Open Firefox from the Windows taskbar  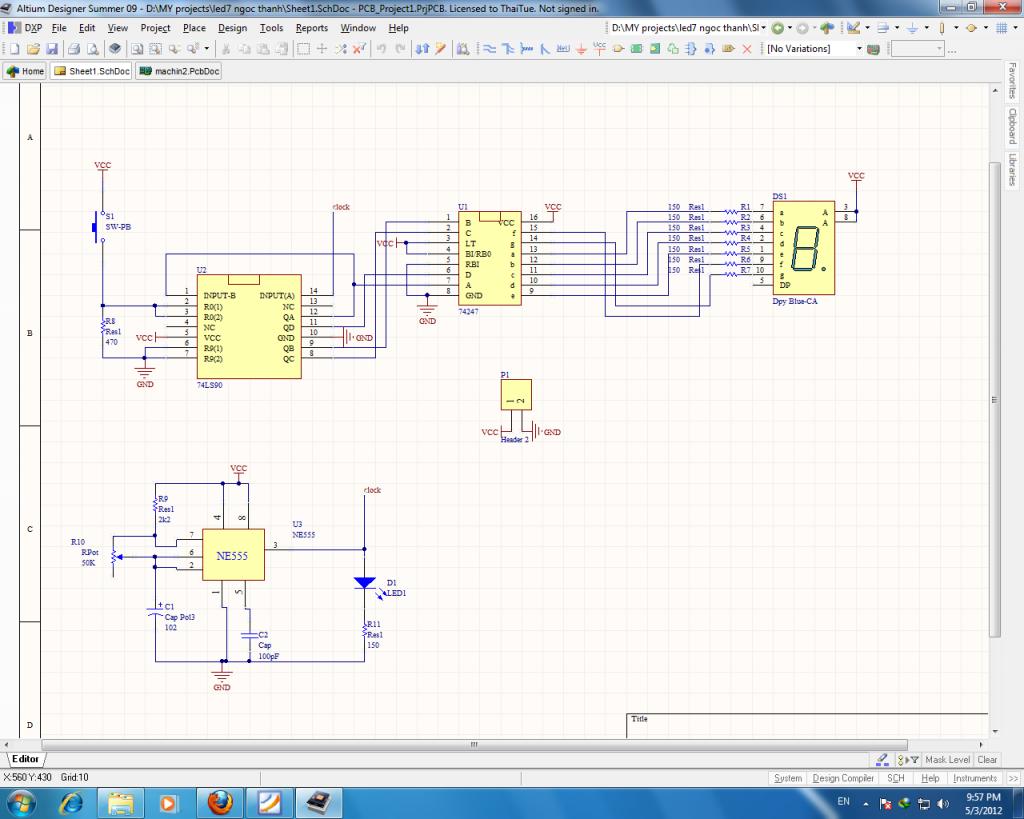tap(220, 802)
